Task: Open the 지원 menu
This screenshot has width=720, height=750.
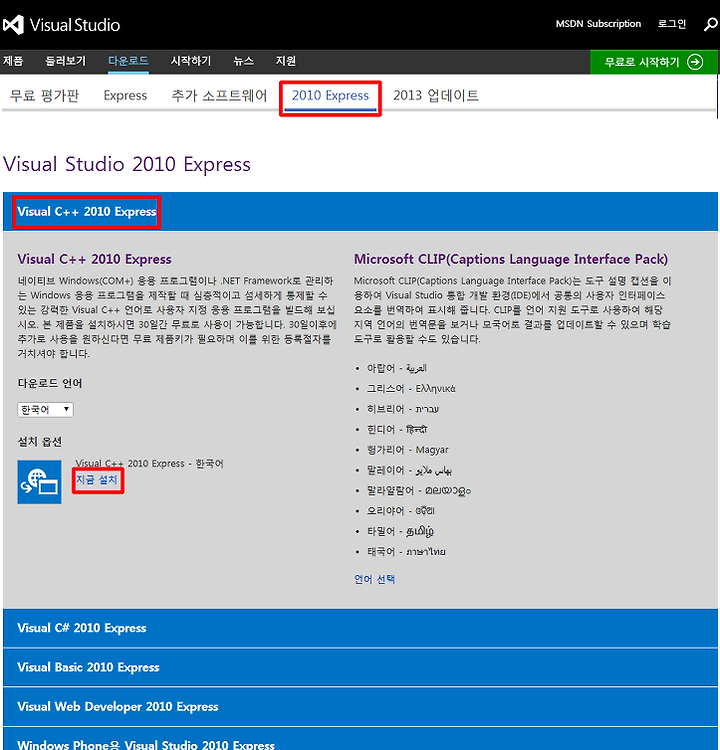Action: [286, 61]
